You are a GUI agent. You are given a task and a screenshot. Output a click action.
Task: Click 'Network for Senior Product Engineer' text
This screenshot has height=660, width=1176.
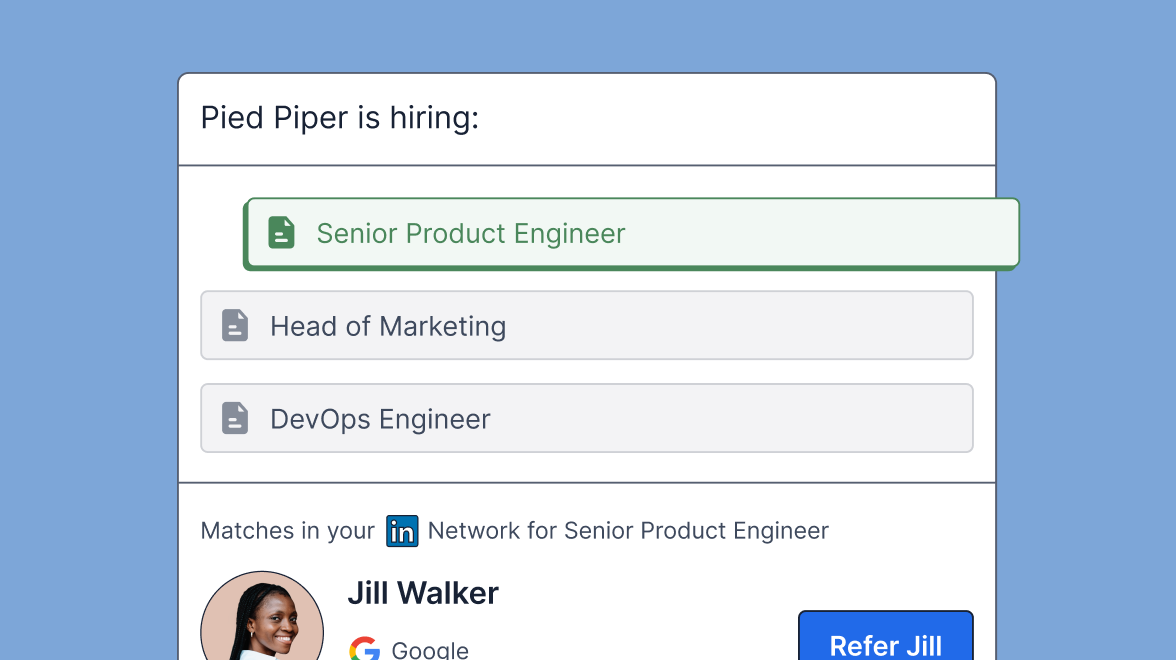(628, 531)
